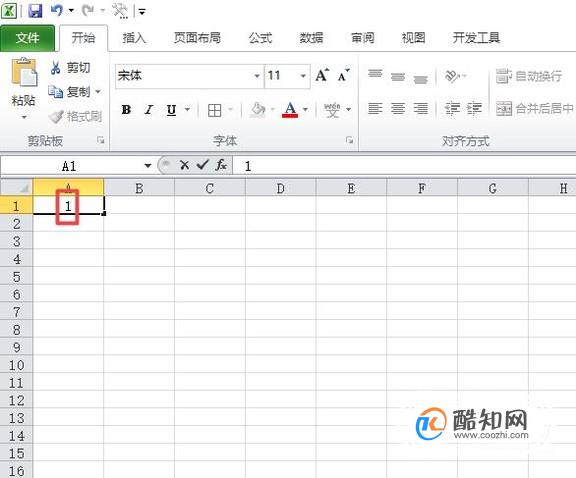Click Merge and Center (合并后居中)
Screen dimensions: 576x478
(x=534, y=108)
